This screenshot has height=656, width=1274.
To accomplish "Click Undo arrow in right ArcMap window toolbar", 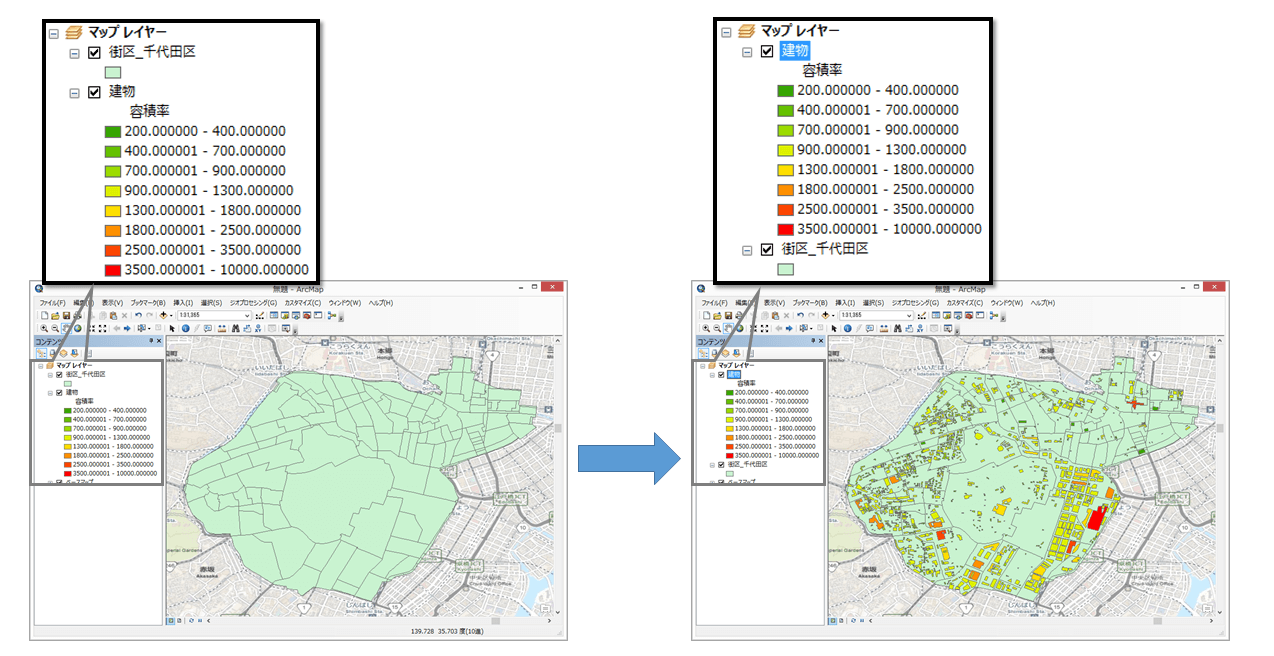I will pyautogui.click(x=801, y=315).
